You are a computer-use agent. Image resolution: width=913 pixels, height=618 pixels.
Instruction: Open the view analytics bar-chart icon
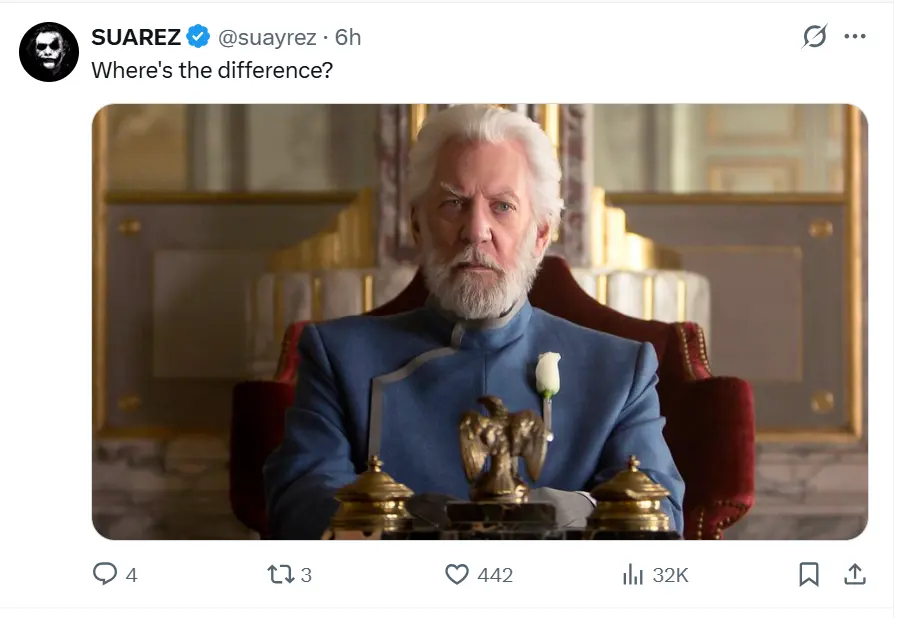tap(632, 574)
